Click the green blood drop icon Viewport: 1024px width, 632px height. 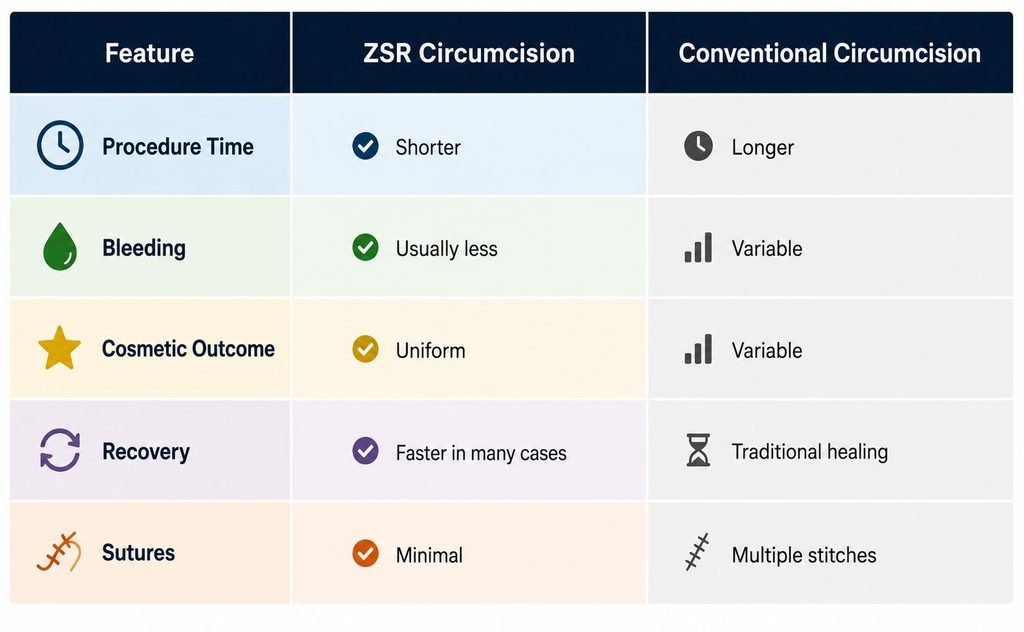60,247
